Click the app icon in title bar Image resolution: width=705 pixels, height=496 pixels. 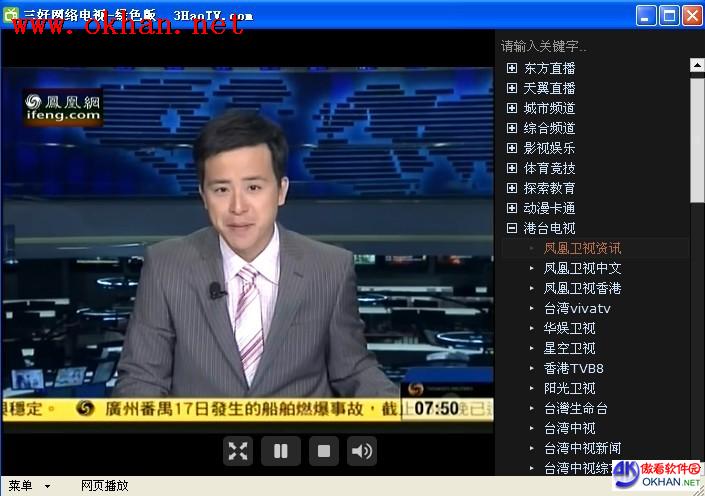11,15
